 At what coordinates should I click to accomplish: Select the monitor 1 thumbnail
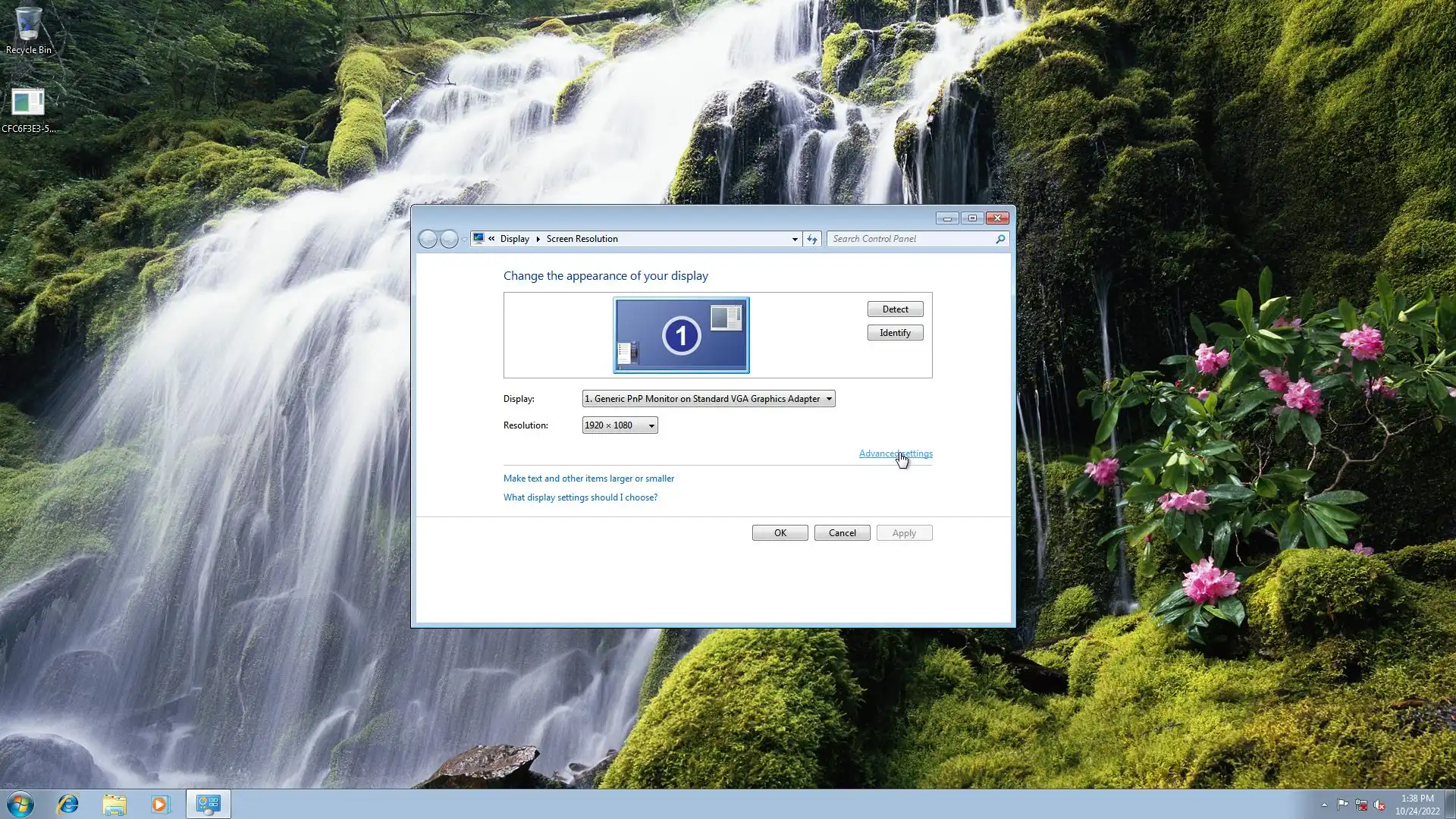(681, 335)
